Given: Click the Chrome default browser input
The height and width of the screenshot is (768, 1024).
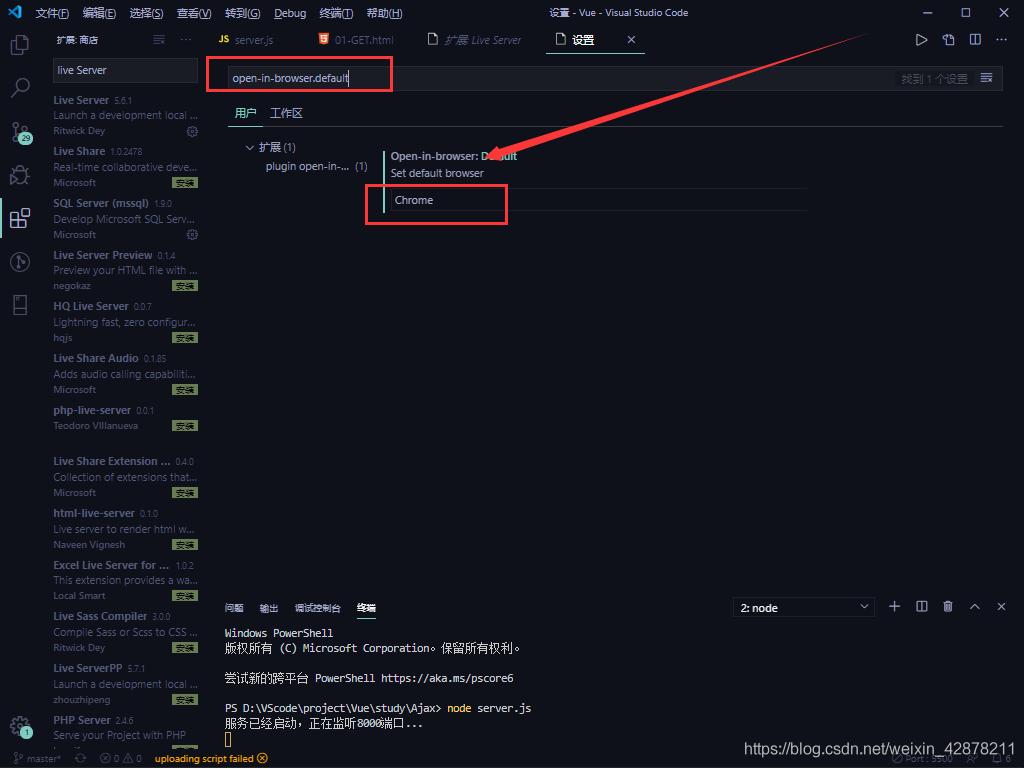Looking at the screenshot, I should coord(598,200).
